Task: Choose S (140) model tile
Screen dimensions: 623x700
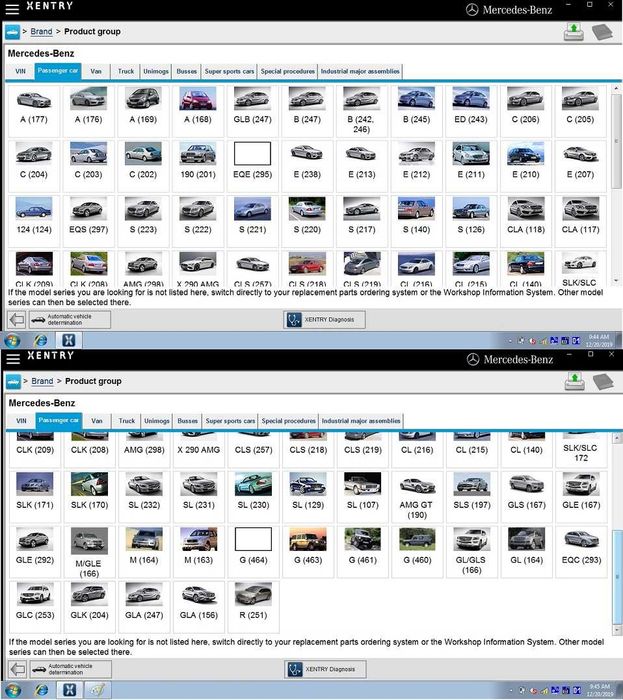Action: [x=416, y=221]
